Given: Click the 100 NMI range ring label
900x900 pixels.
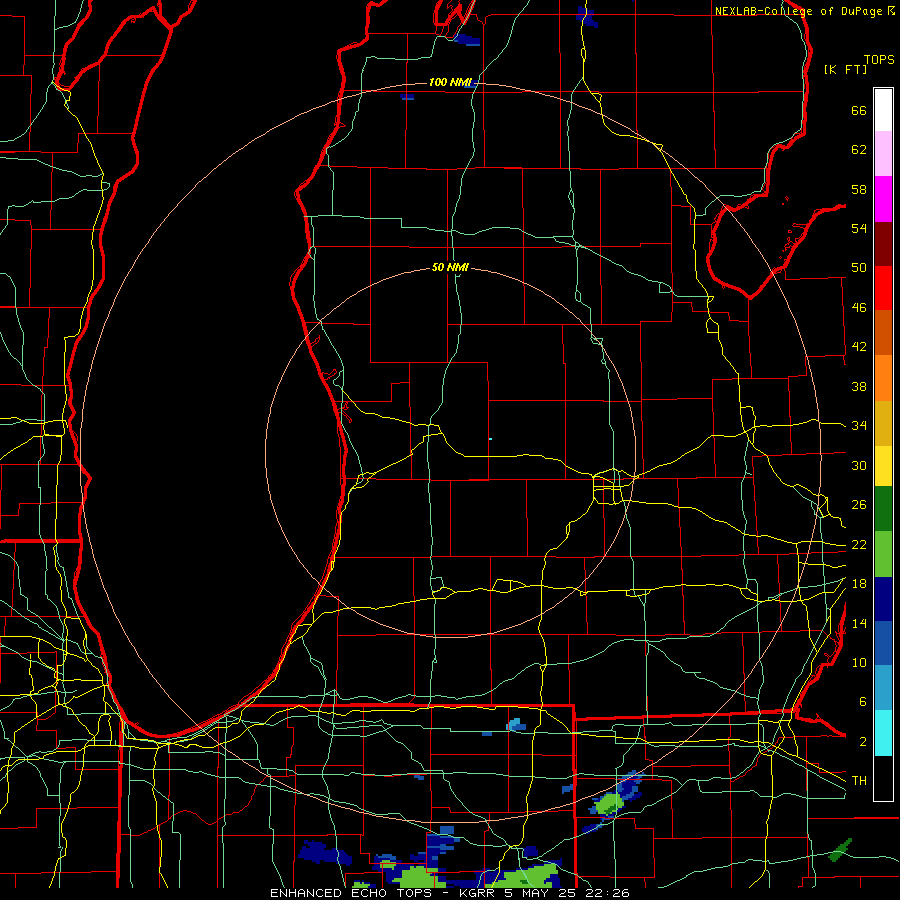Looking at the screenshot, I should 450,83.
